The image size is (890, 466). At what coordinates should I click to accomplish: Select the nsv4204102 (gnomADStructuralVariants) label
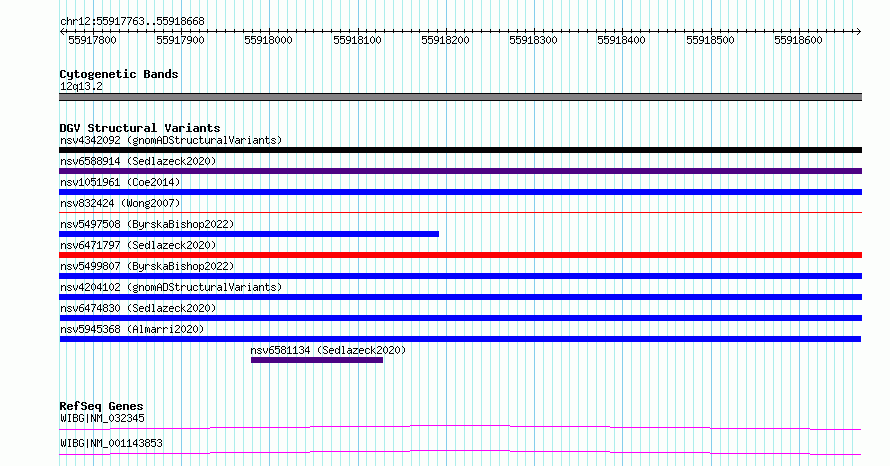coord(171,287)
